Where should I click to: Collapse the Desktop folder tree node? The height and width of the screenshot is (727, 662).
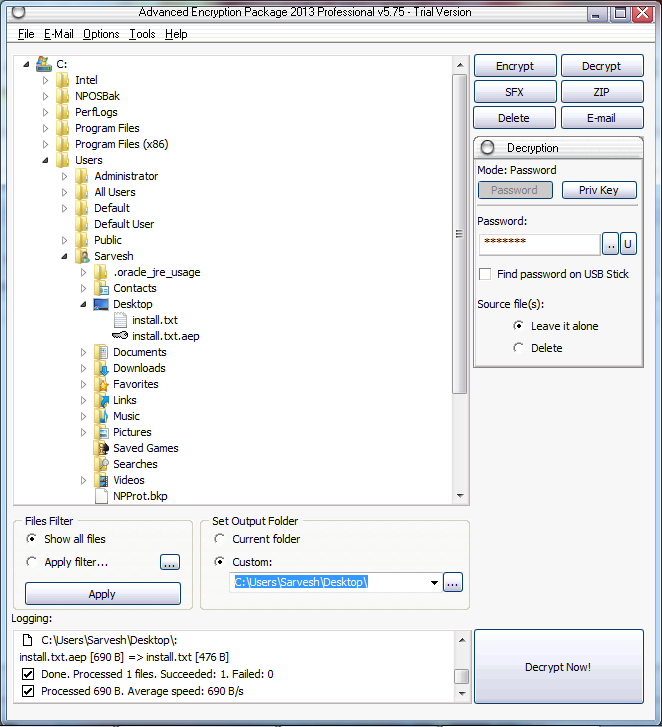(x=84, y=304)
